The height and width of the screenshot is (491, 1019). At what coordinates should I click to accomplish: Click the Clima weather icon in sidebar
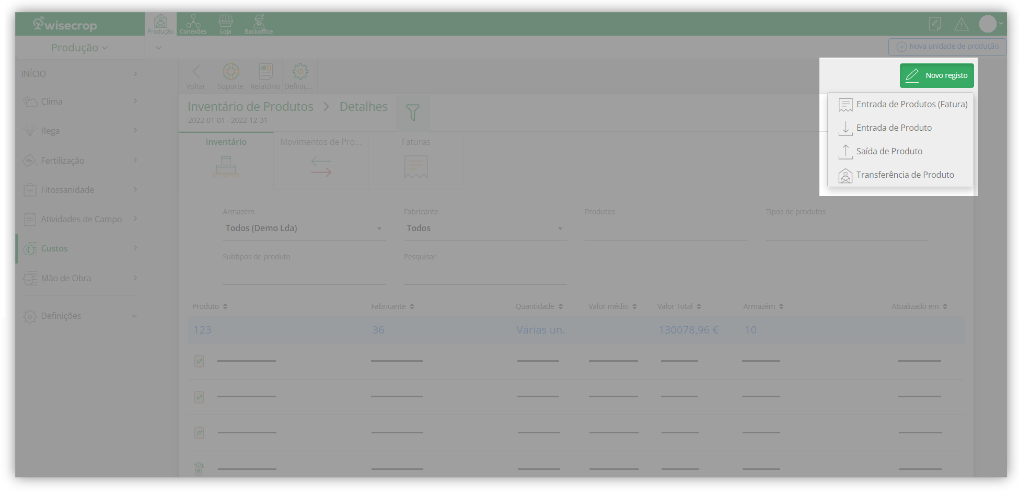tap(30, 102)
